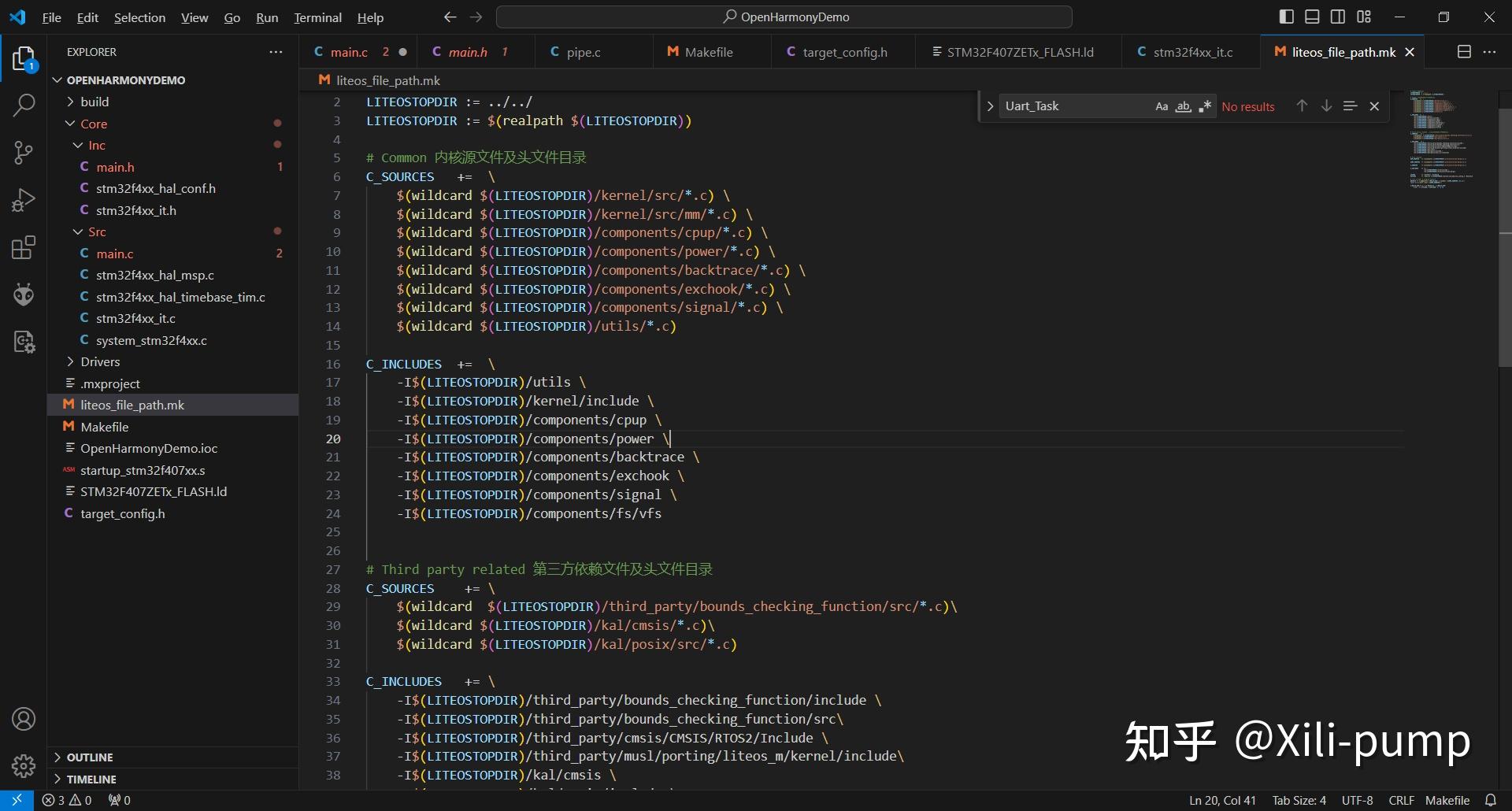The width and height of the screenshot is (1512, 811).
Task: Open the Search view in activity bar
Action: coord(24,106)
